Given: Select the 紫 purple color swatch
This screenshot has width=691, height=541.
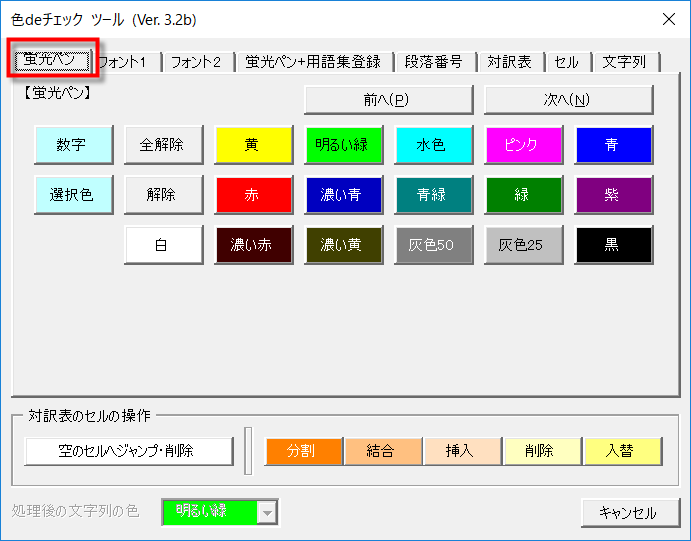Looking at the screenshot, I should pos(613,195).
